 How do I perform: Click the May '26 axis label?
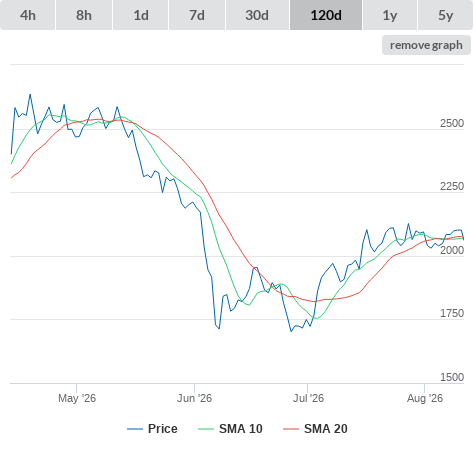77,398
